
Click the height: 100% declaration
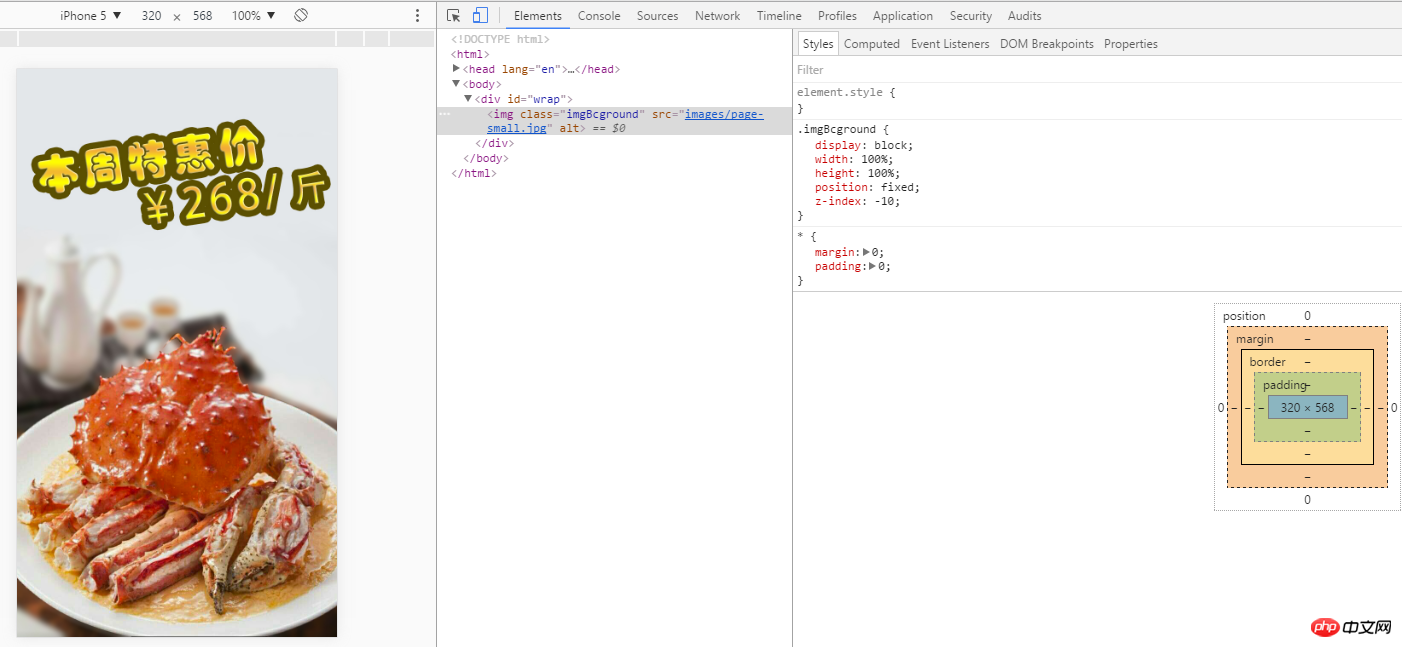tap(857, 173)
